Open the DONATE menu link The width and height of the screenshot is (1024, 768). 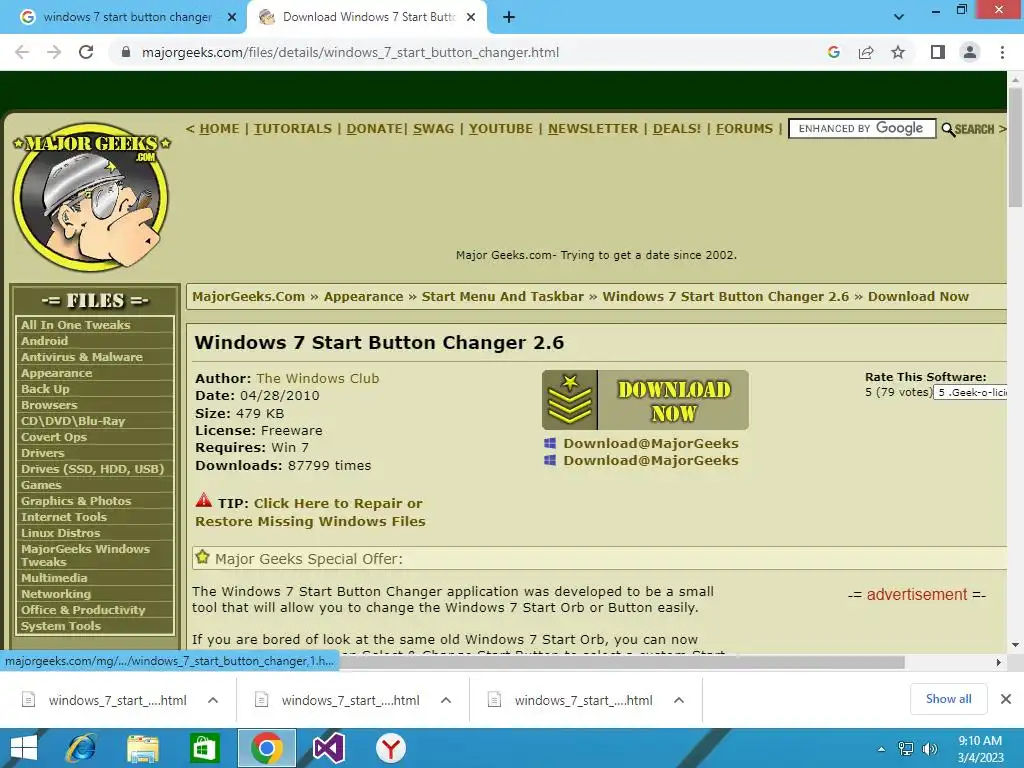pos(374,129)
